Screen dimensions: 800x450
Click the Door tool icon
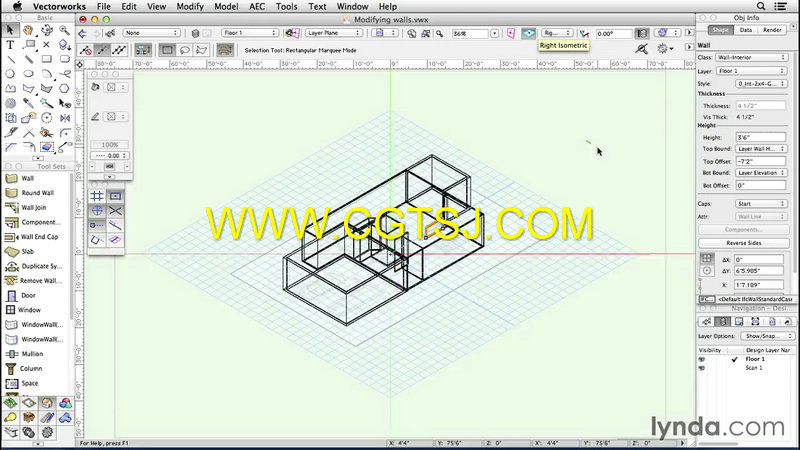pyautogui.click(x=11, y=295)
